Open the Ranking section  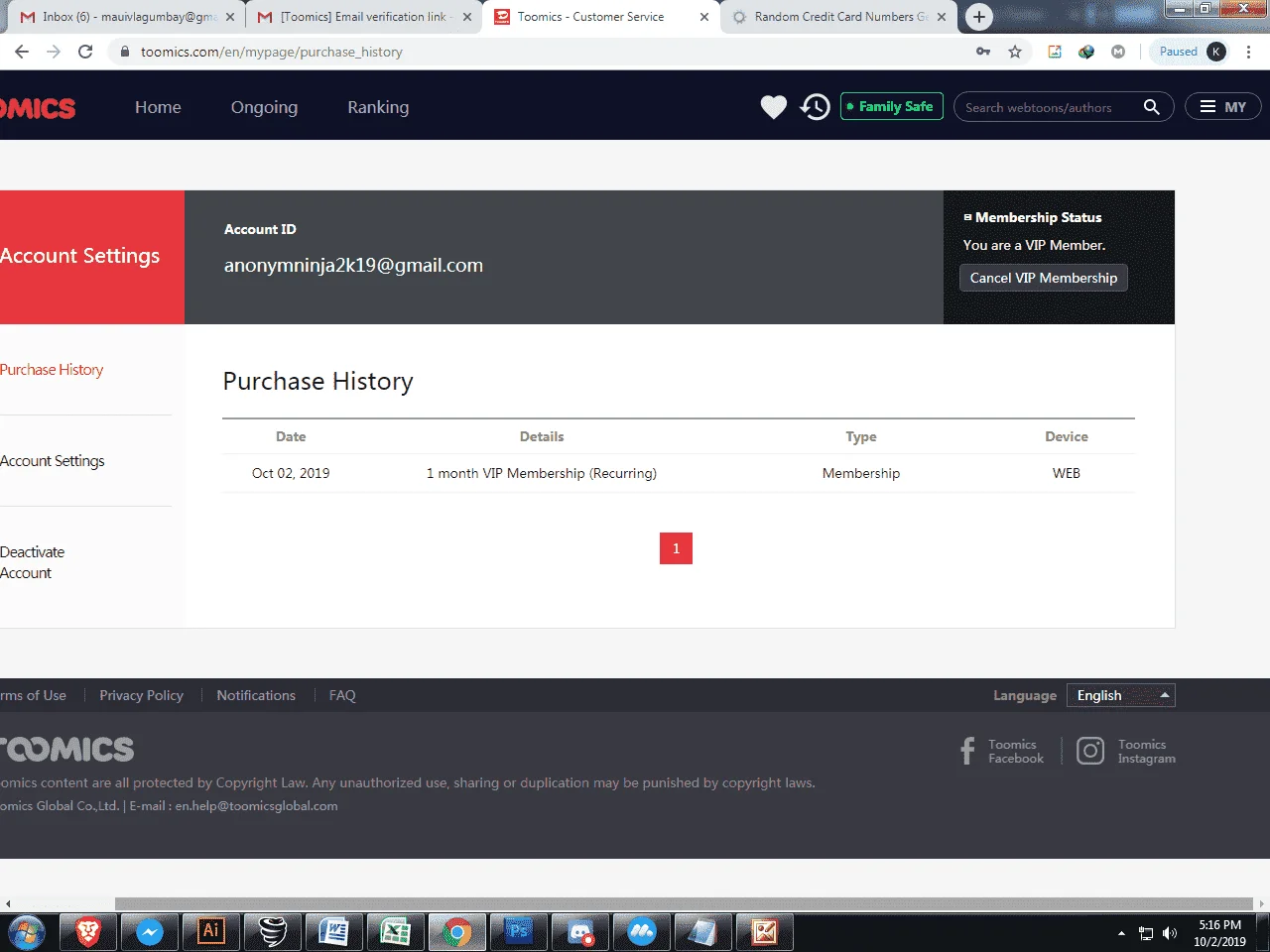378,107
